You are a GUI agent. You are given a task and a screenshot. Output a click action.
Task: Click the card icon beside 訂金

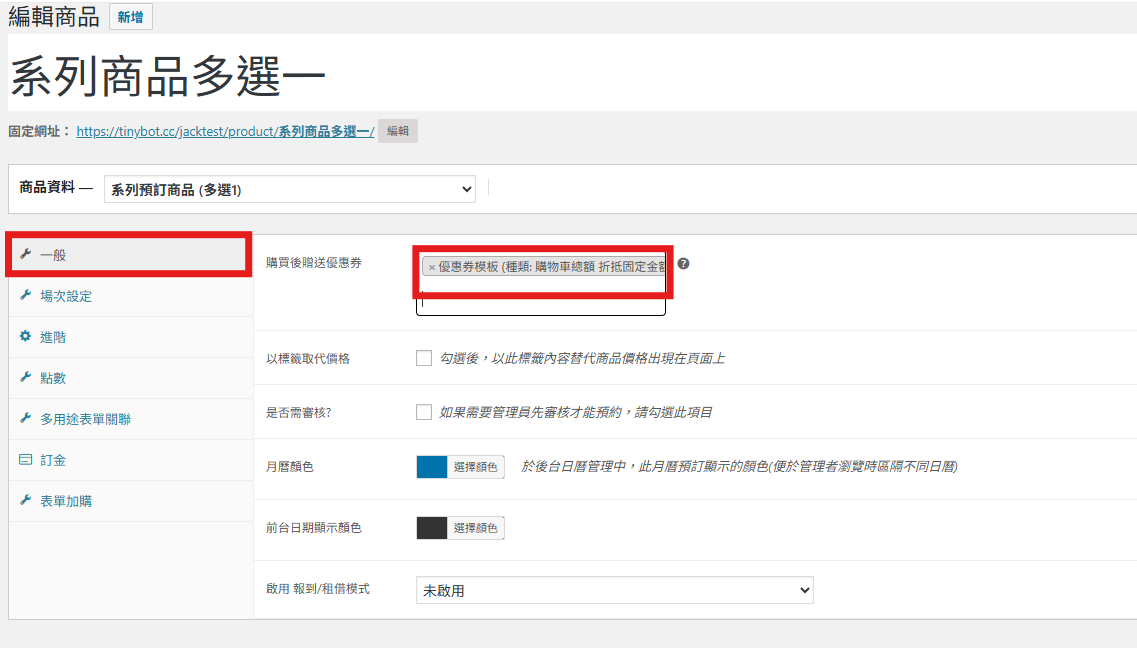(x=25, y=459)
